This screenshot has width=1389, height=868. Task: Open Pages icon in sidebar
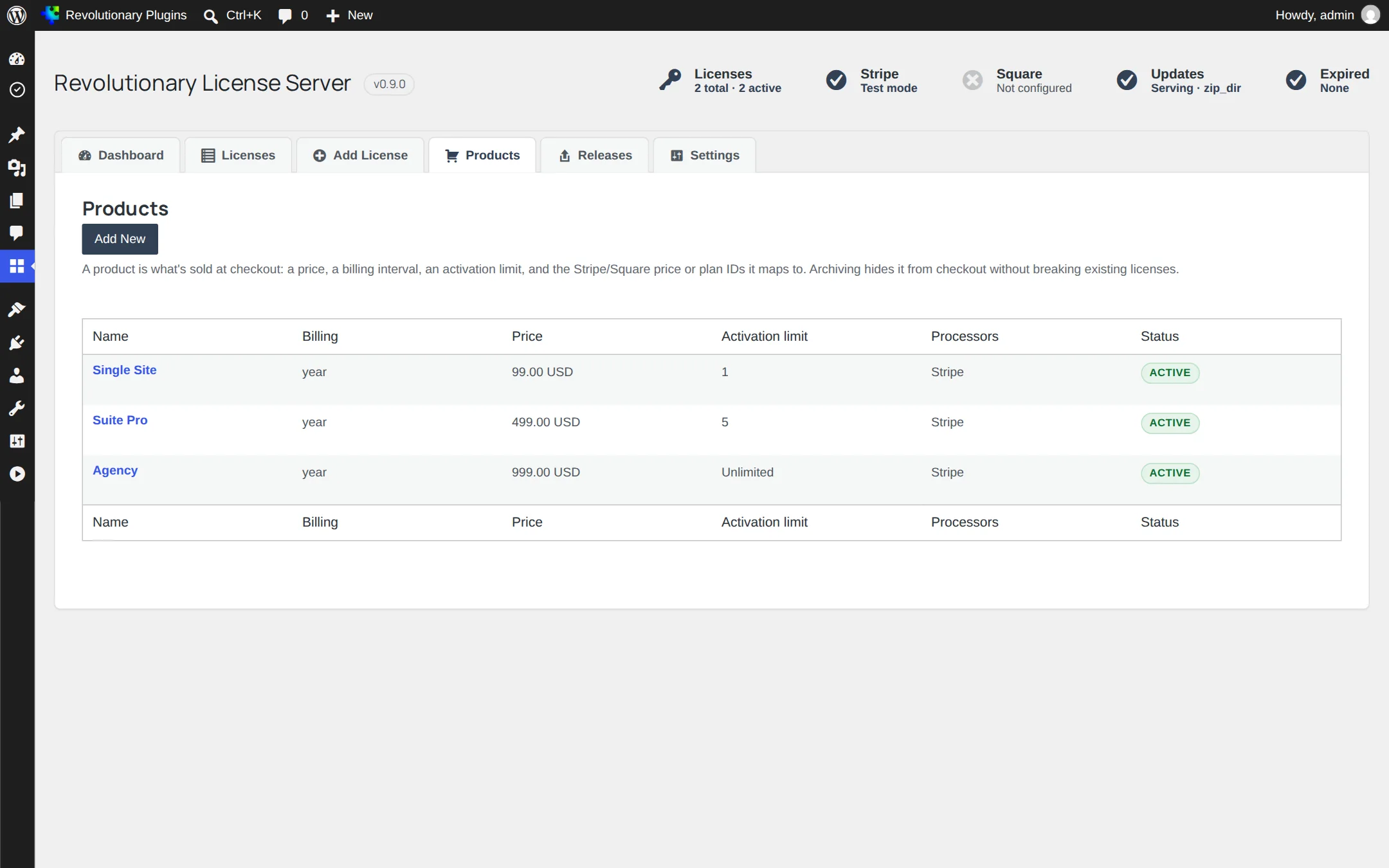17,201
